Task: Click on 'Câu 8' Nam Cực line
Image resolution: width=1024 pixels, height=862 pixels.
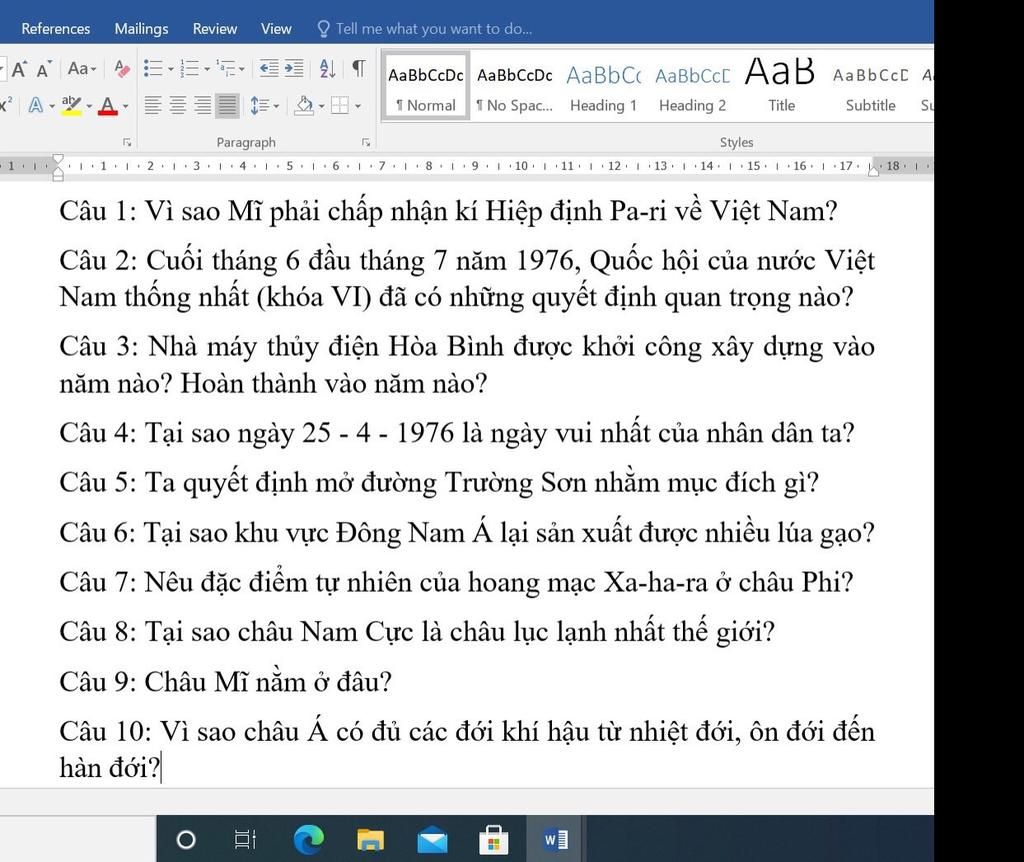Action: [417, 632]
